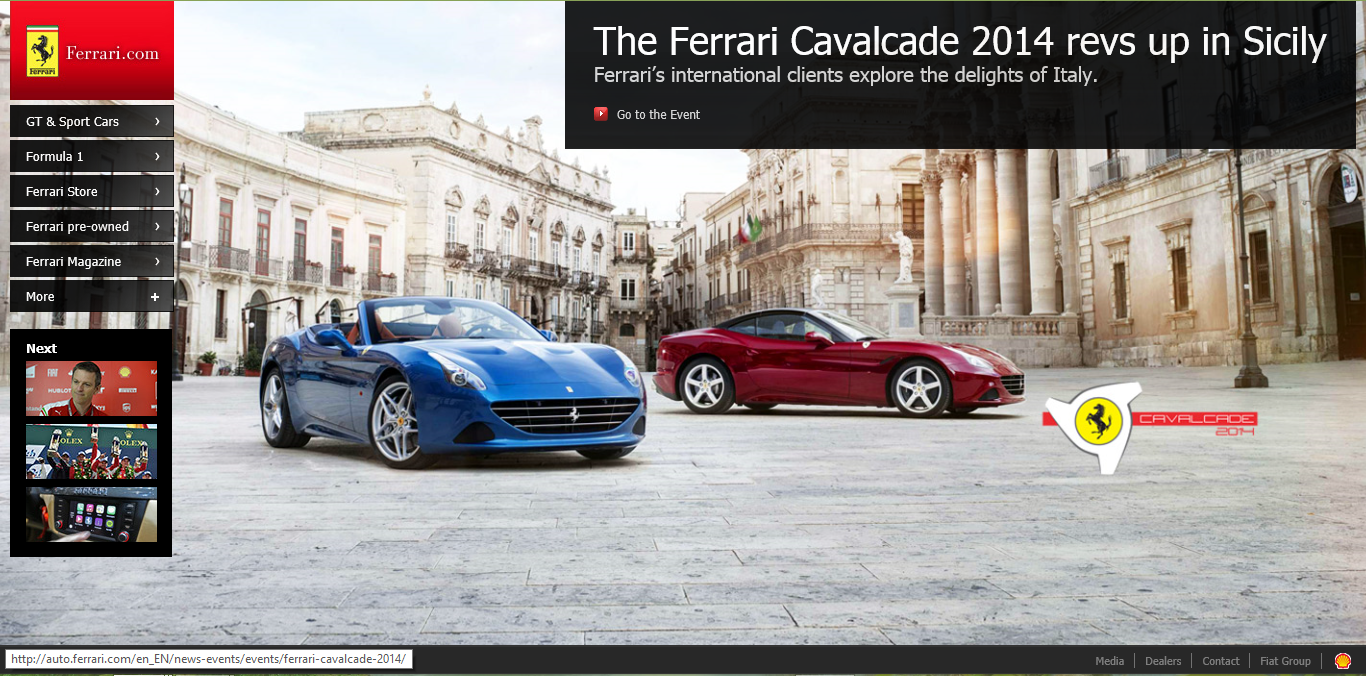
Task: Follow the Go to the Event link
Action: (x=658, y=115)
